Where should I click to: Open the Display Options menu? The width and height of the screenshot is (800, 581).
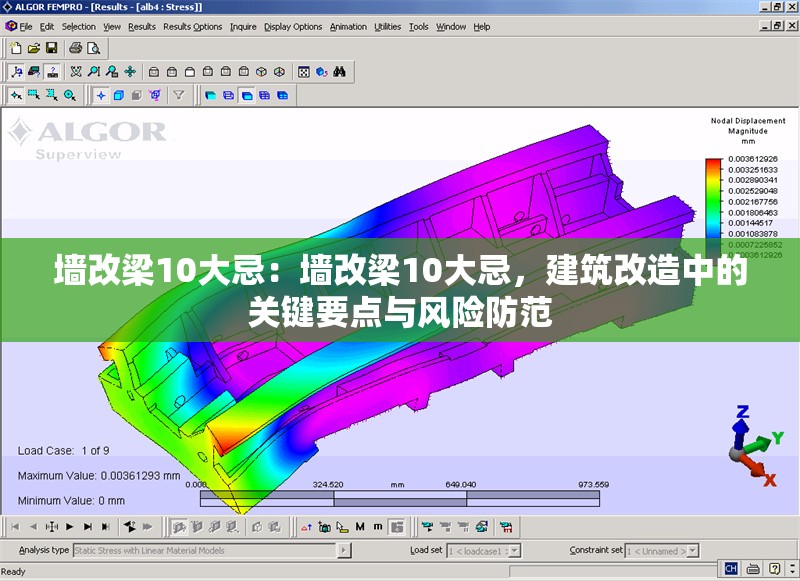coord(293,27)
